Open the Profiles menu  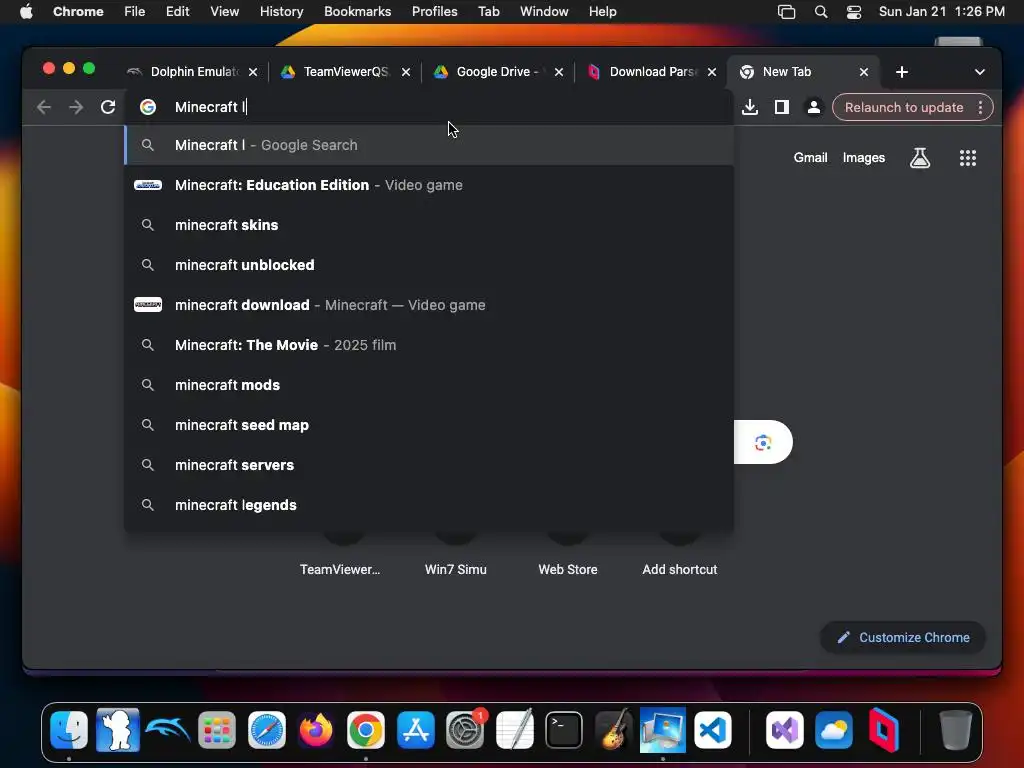coord(434,12)
